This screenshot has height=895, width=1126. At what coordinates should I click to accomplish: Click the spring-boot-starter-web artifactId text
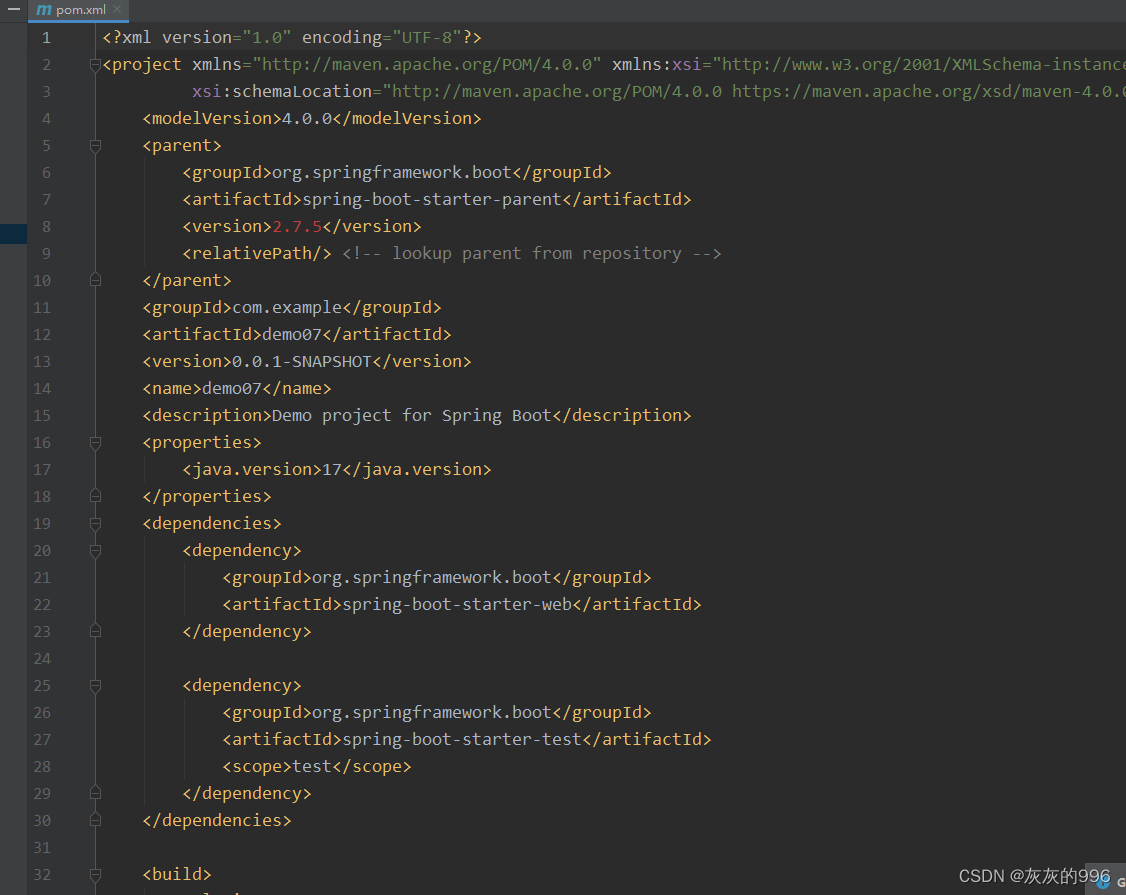click(x=457, y=604)
